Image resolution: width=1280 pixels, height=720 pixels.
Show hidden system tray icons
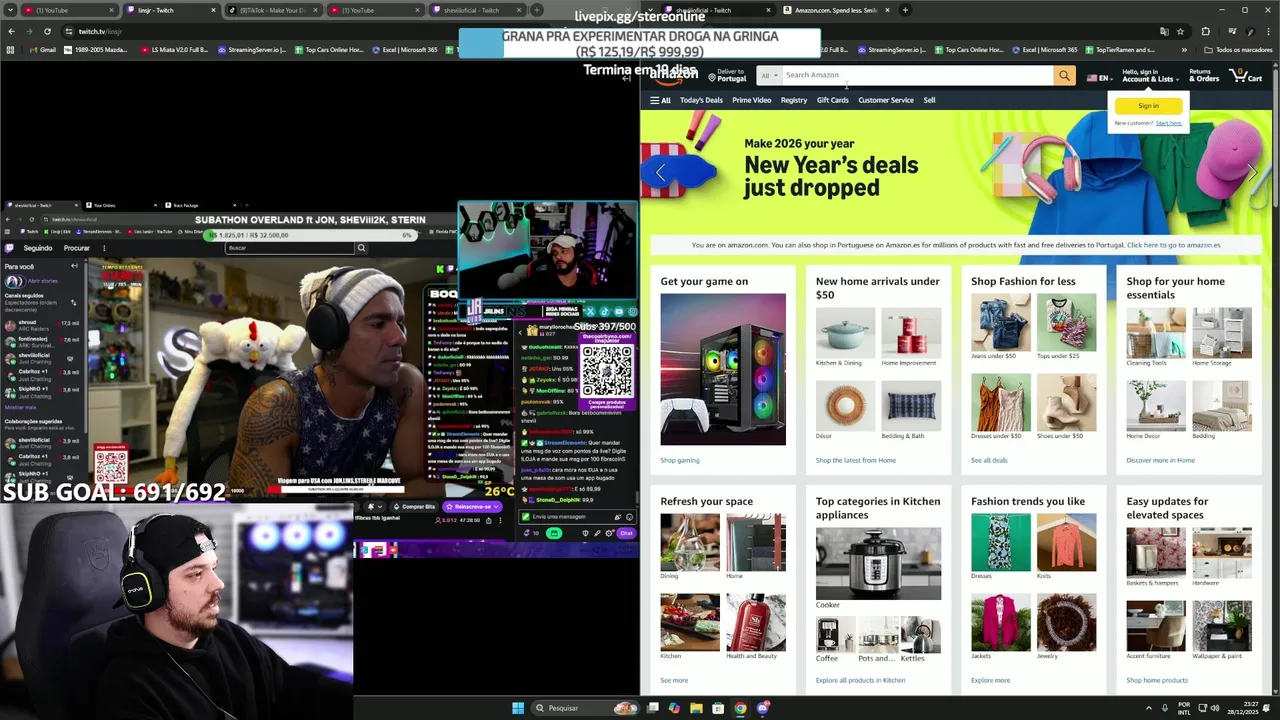tap(1149, 708)
